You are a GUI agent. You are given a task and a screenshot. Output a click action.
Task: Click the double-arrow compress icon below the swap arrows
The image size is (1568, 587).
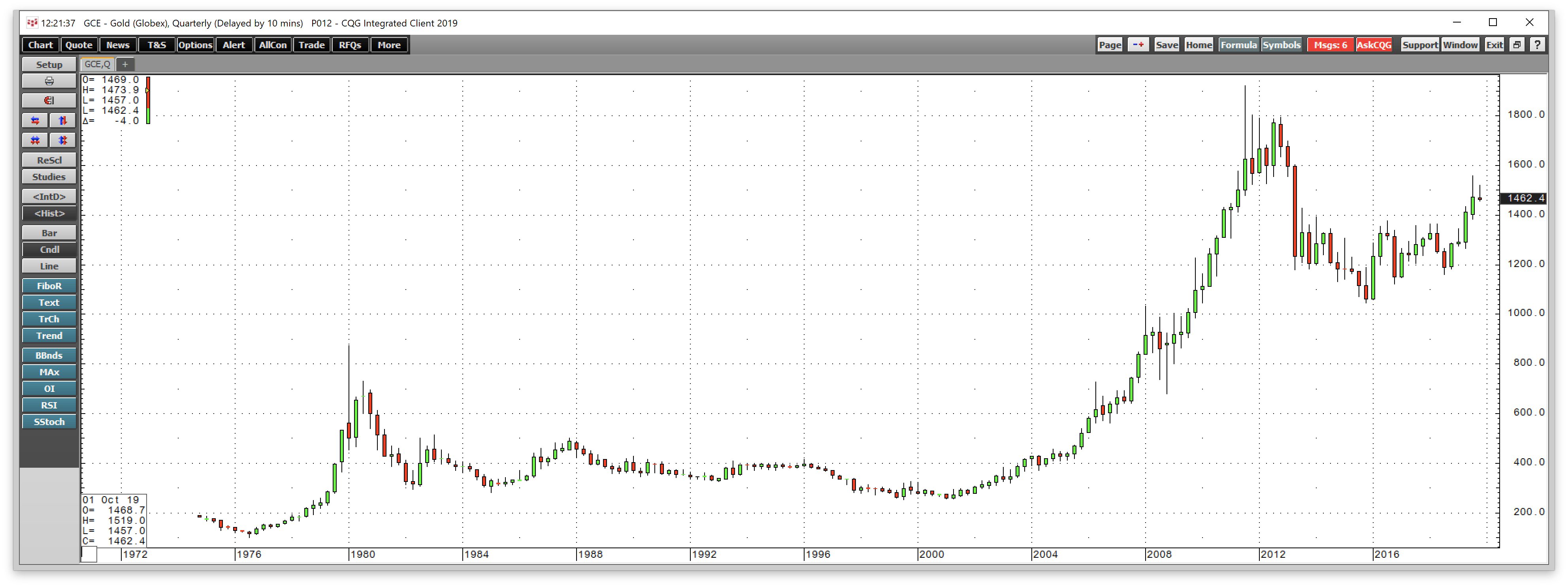click(35, 140)
